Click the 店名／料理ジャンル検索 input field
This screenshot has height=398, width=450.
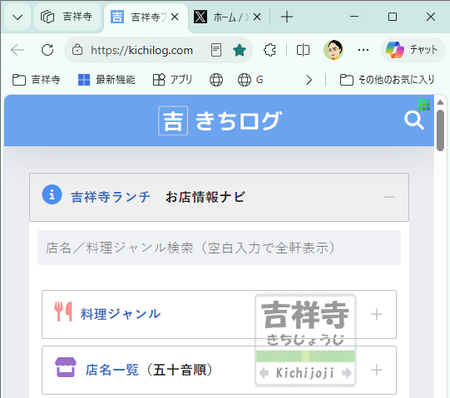tap(219, 248)
